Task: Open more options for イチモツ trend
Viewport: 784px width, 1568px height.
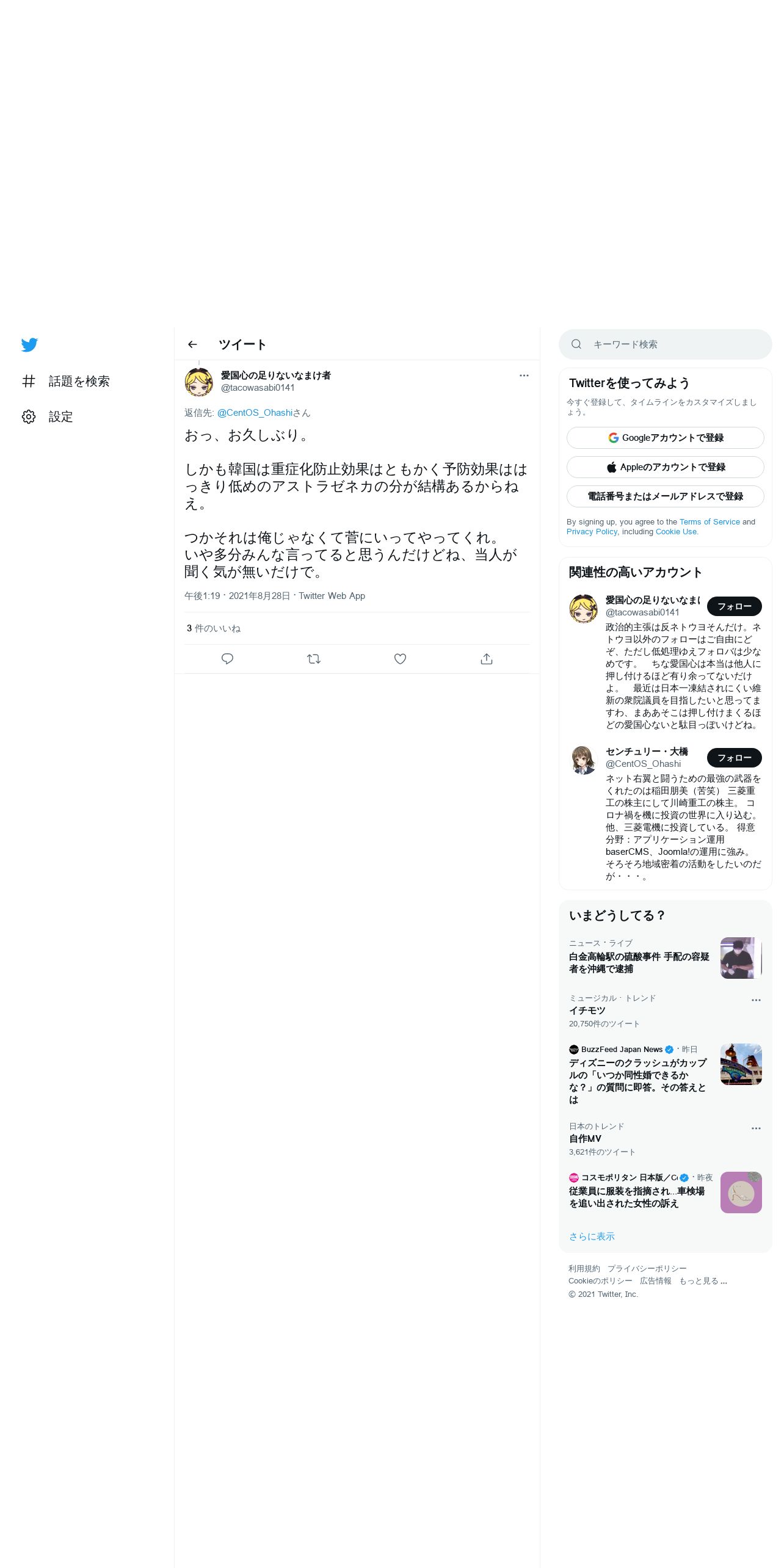Action: [x=756, y=1000]
